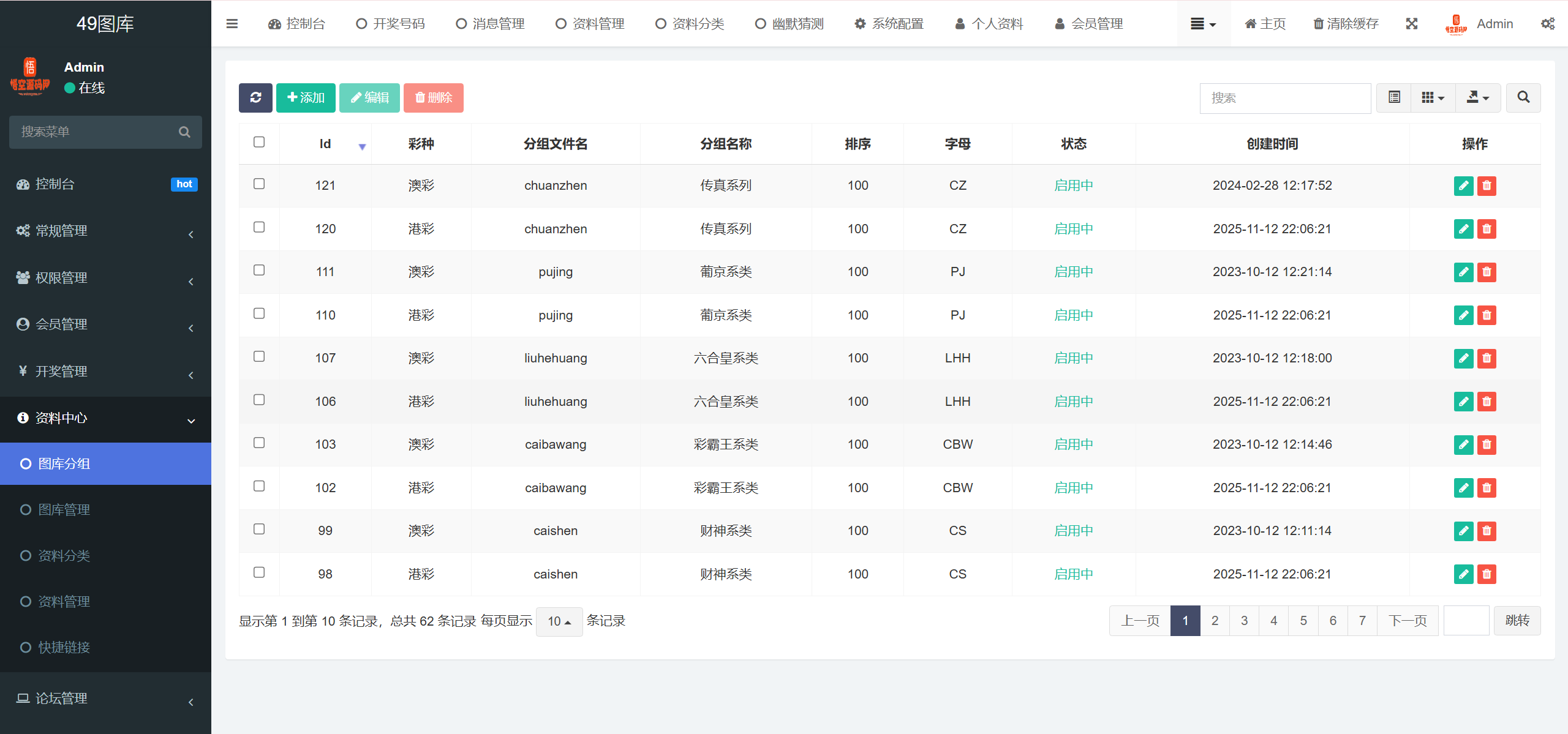This screenshot has width=1568, height=734.
Task: Click the refresh table icon button
Action: tap(255, 98)
